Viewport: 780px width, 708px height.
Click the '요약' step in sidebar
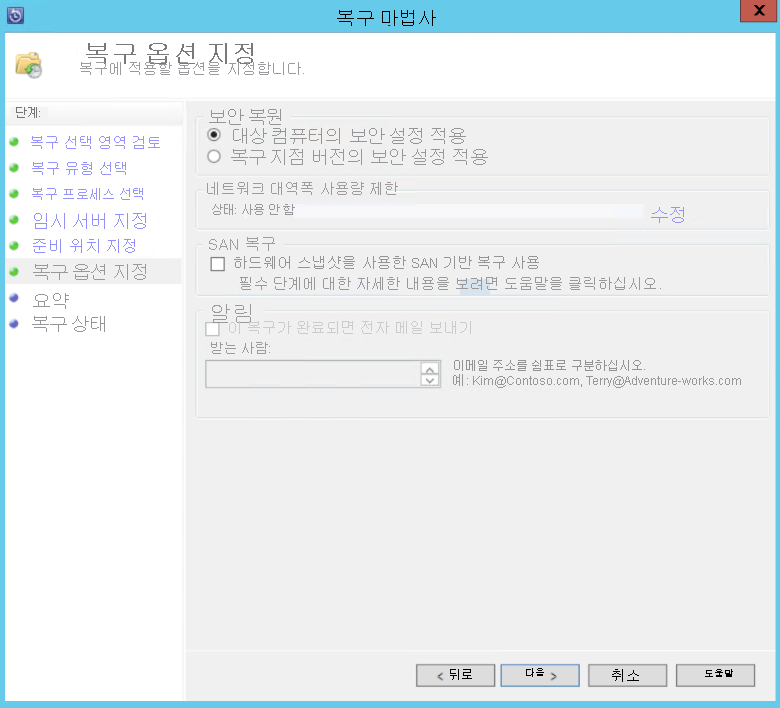[x=51, y=300]
